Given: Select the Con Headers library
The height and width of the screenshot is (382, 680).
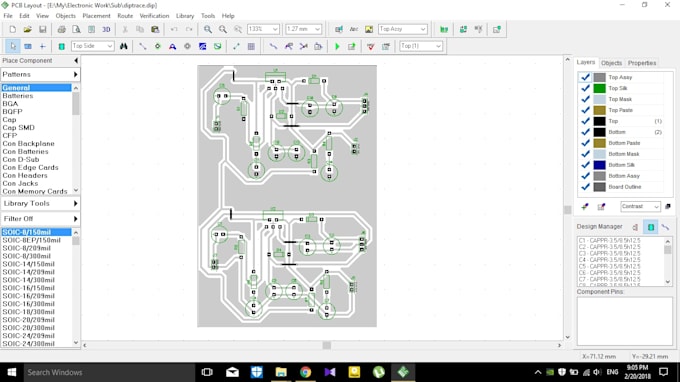Looking at the screenshot, I should coord(25,175).
